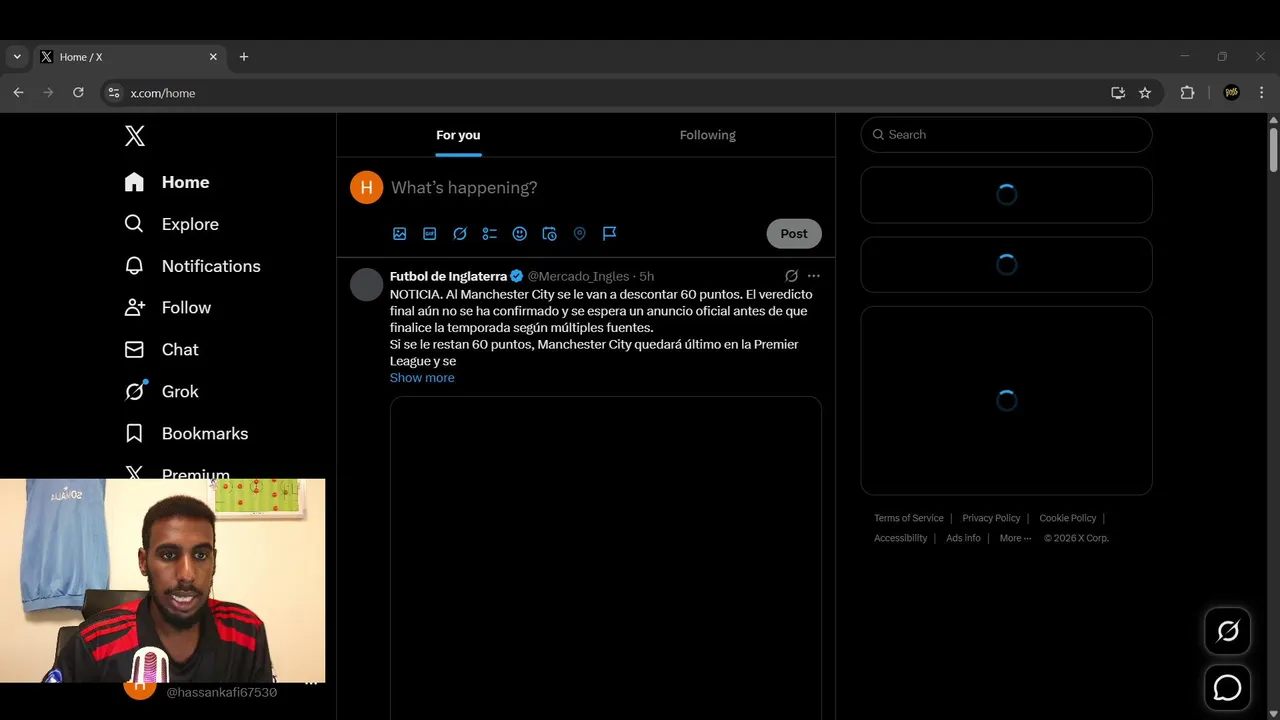Open the emoji picker in composer
The height and width of the screenshot is (720, 1280).
(520, 233)
